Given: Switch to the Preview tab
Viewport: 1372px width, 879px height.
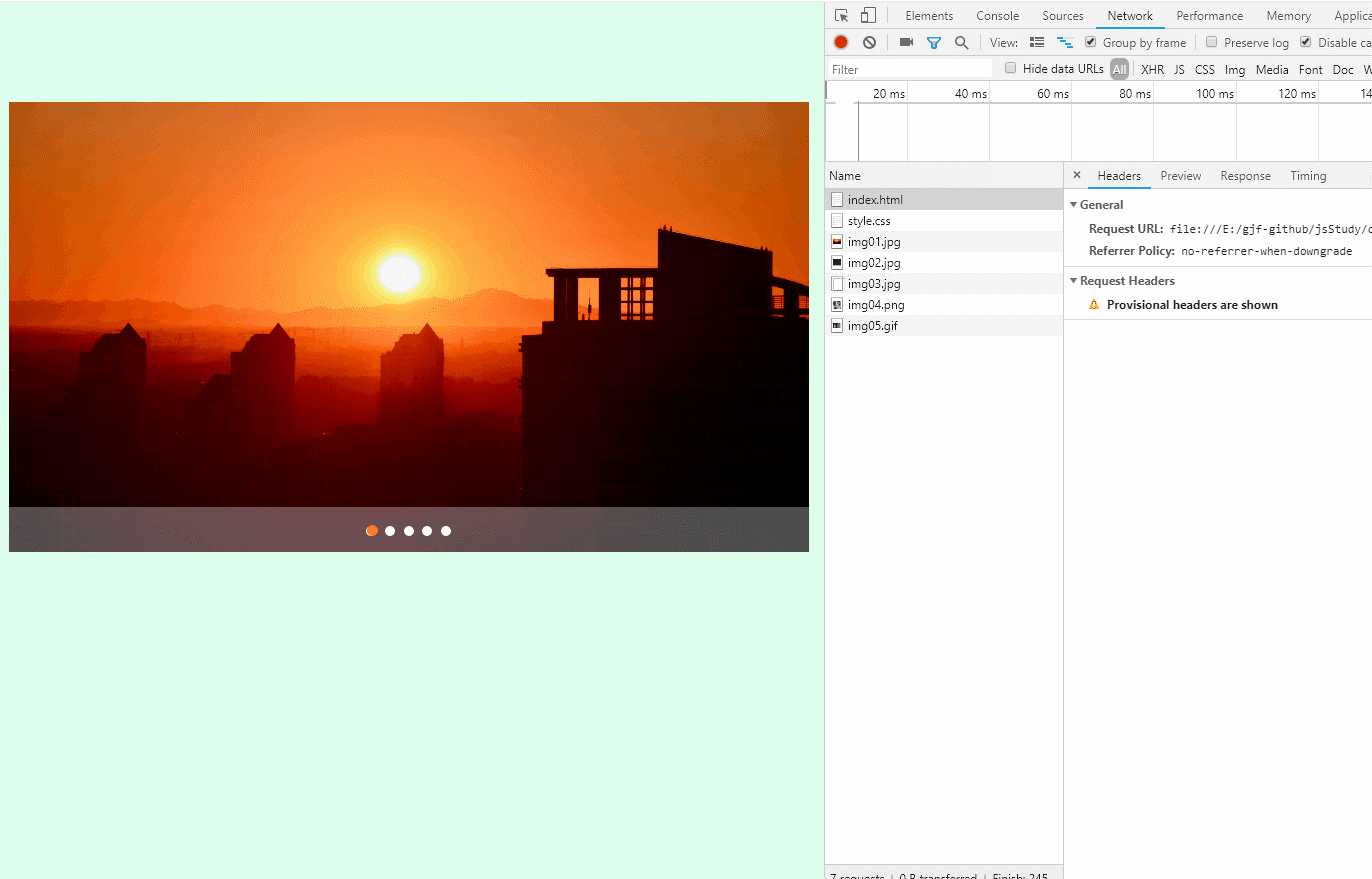Looking at the screenshot, I should coord(1181,176).
